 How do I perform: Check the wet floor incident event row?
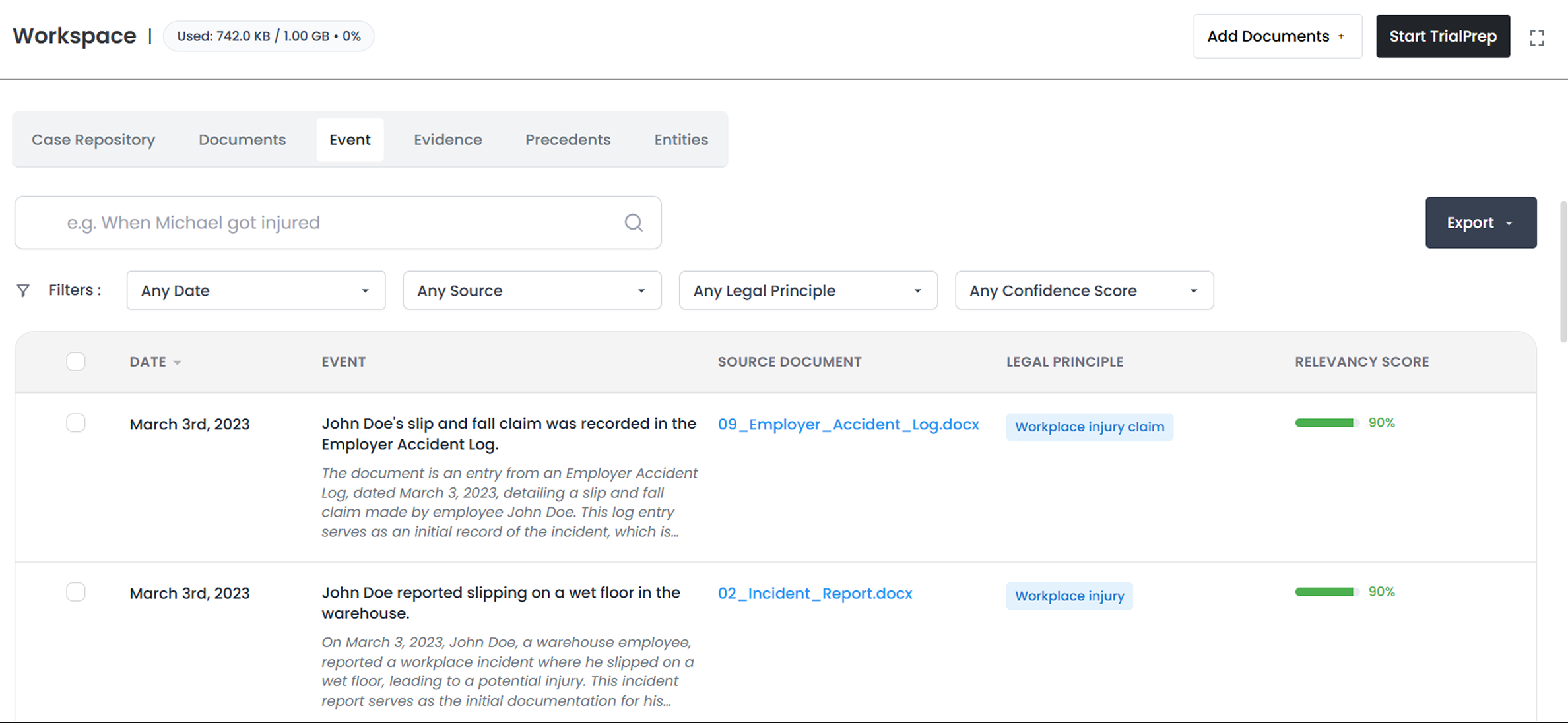tap(76, 592)
